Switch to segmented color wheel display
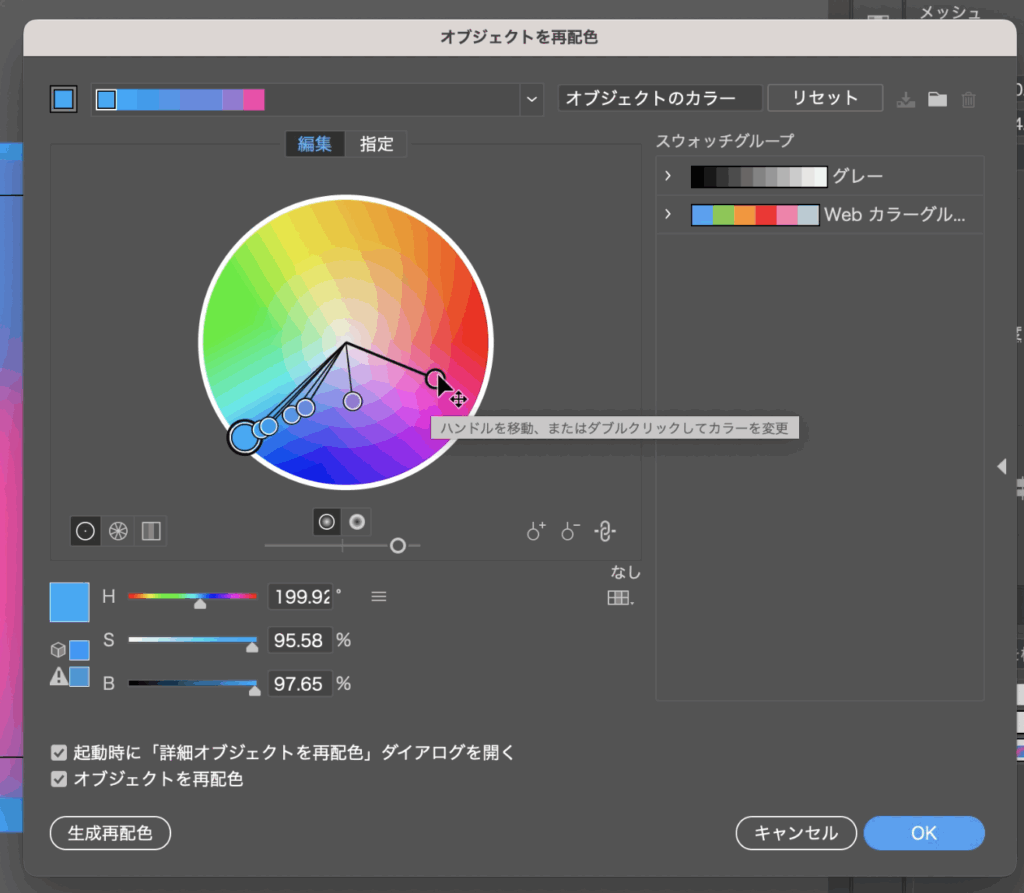This screenshot has width=1024, height=893. pos(118,531)
